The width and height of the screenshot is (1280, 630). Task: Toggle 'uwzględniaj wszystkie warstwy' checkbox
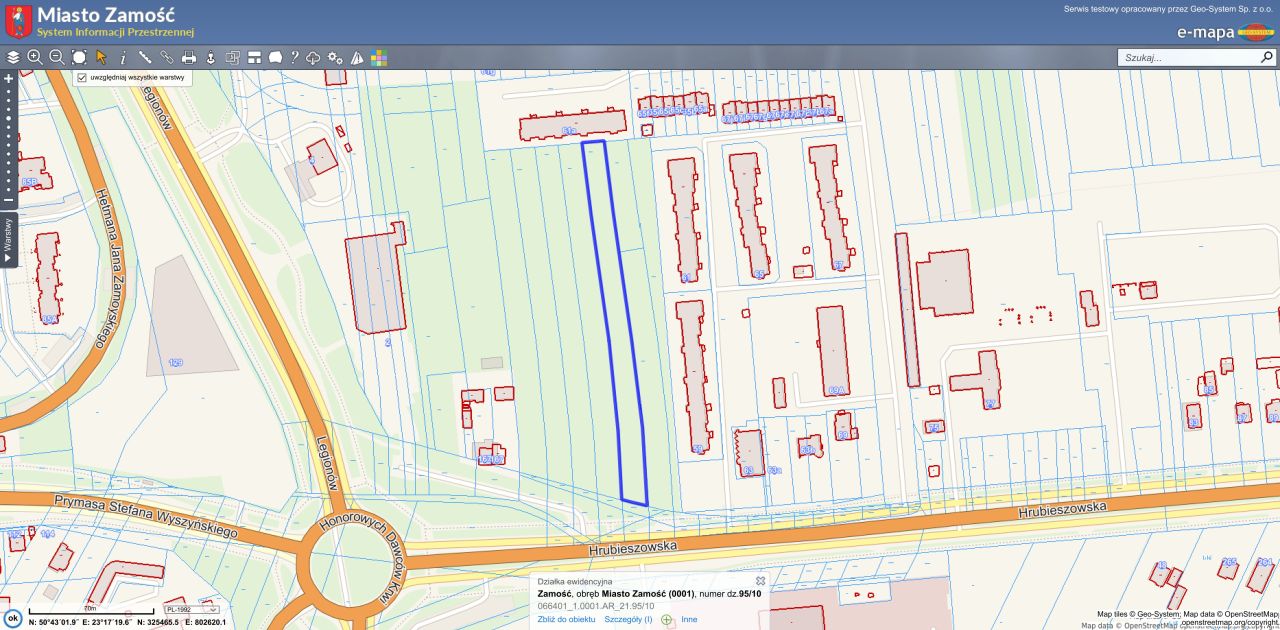83,77
